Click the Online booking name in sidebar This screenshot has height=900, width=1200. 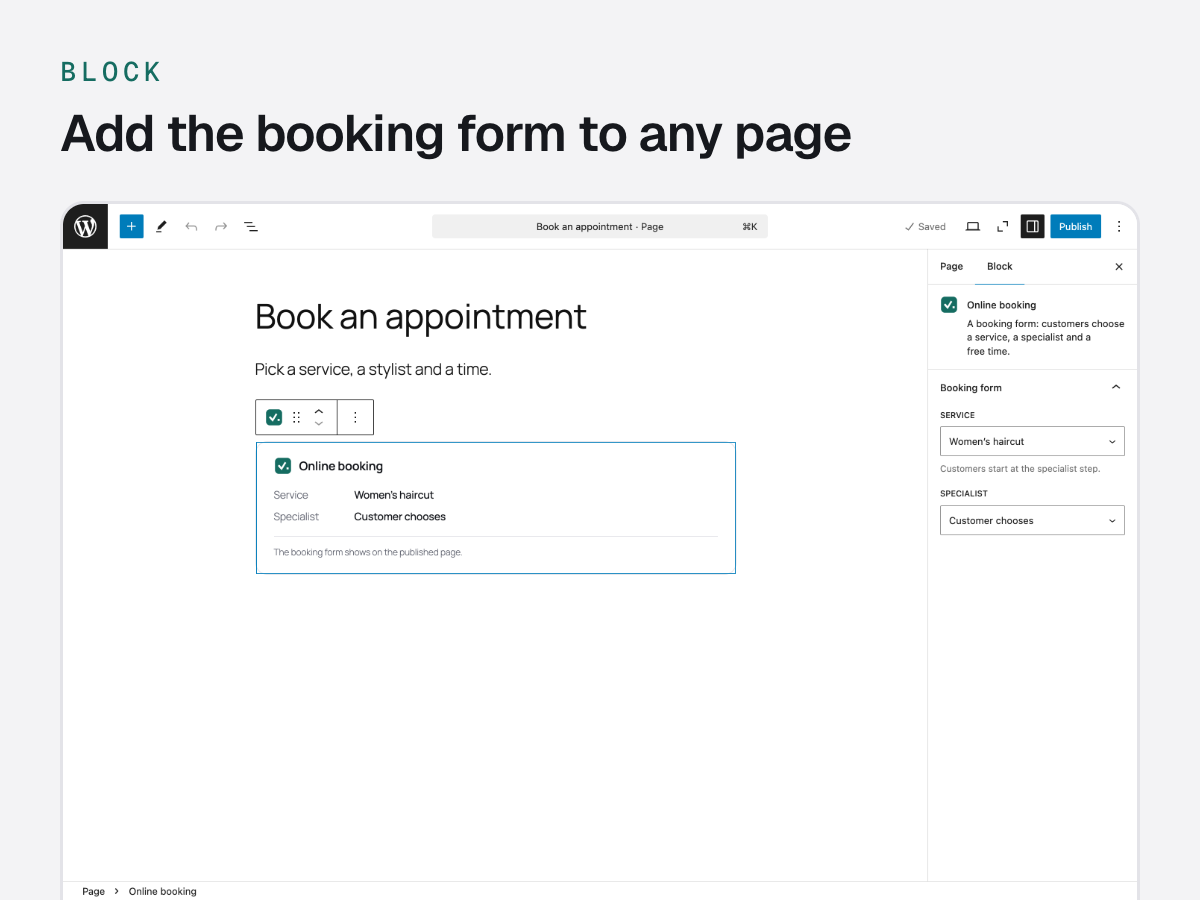point(1001,305)
